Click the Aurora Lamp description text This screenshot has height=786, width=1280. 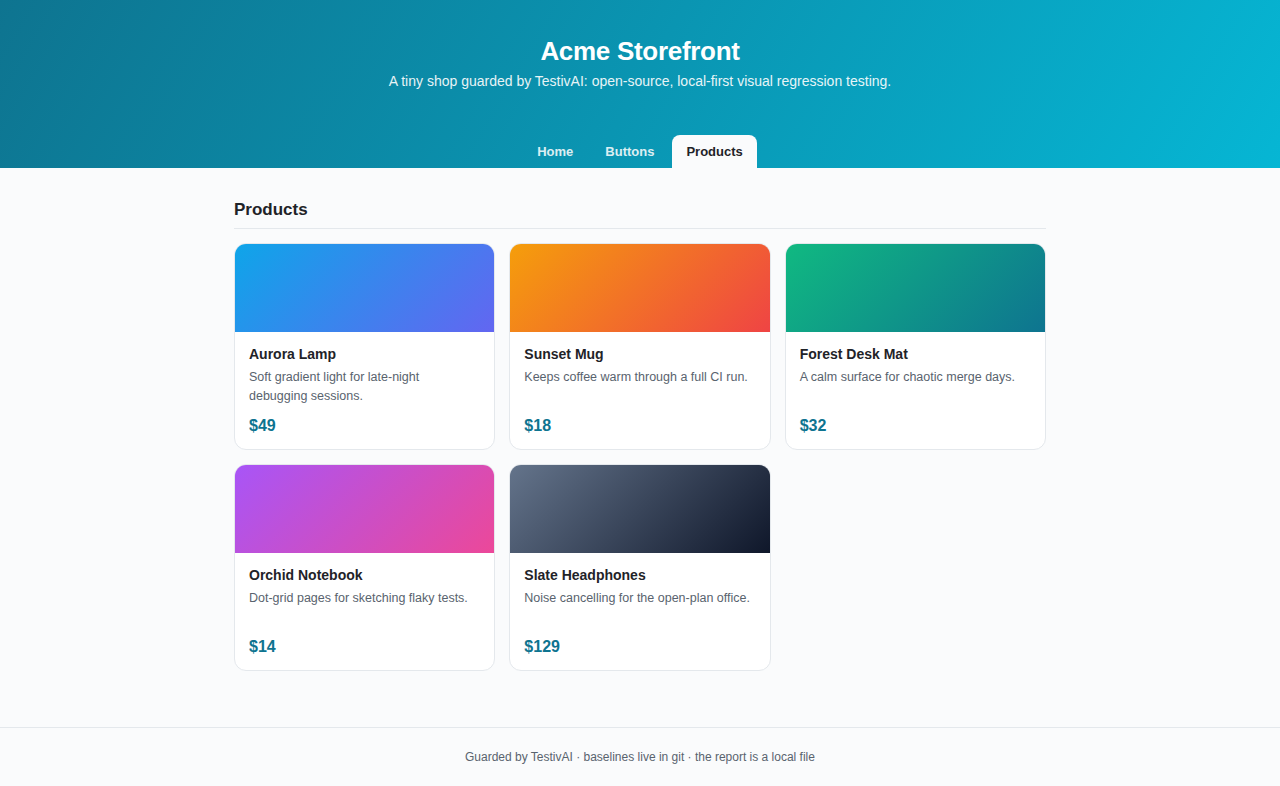pyautogui.click(x=334, y=386)
